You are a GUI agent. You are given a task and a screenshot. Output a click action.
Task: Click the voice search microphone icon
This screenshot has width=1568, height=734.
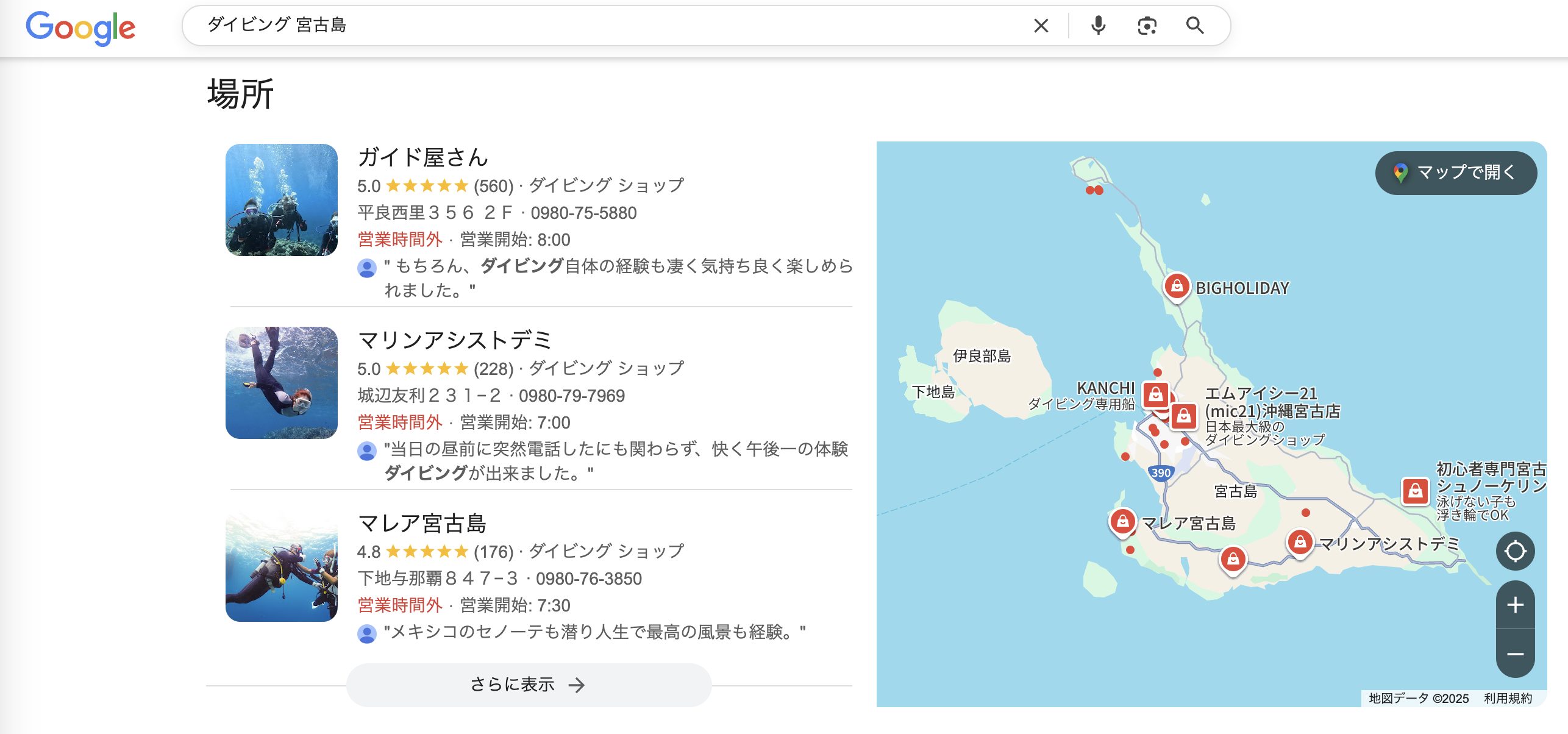tap(1098, 26)
